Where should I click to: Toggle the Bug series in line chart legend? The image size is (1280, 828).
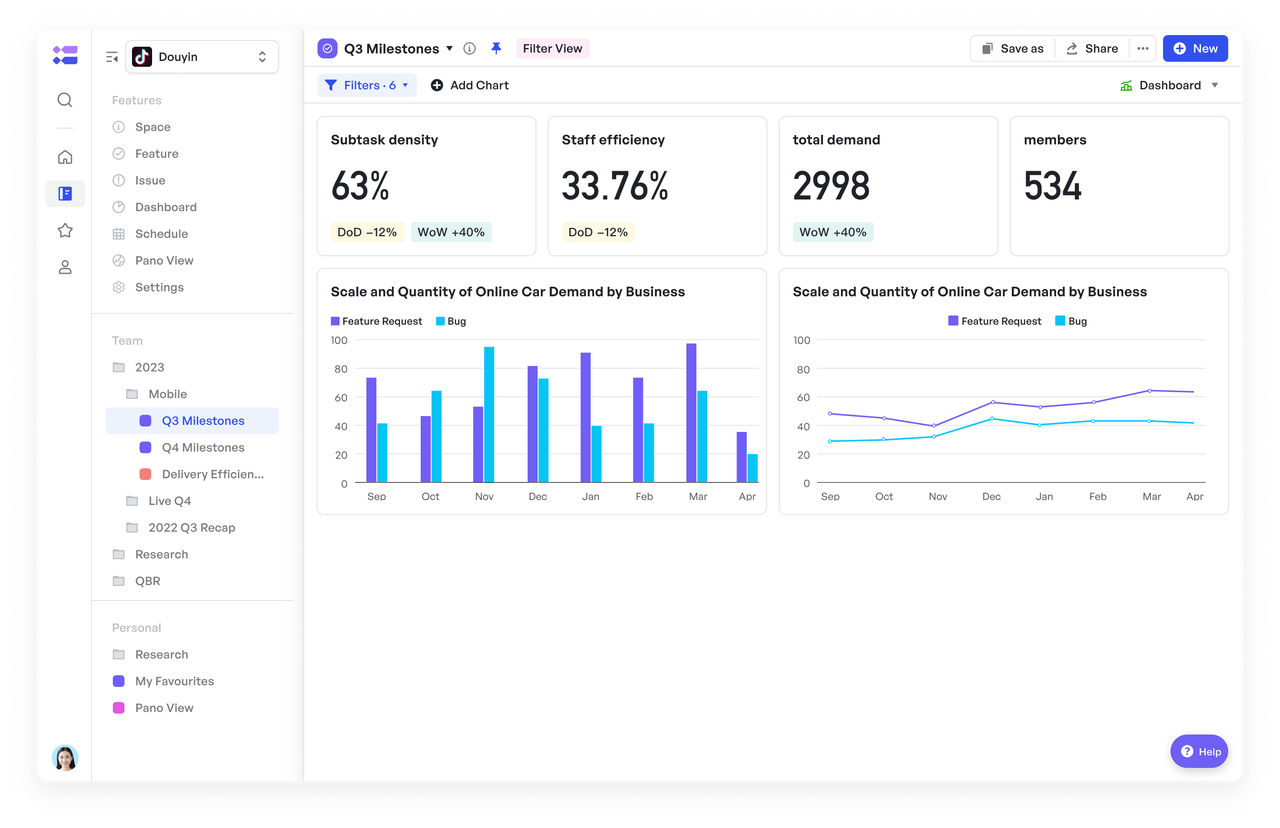(1070, 321)
